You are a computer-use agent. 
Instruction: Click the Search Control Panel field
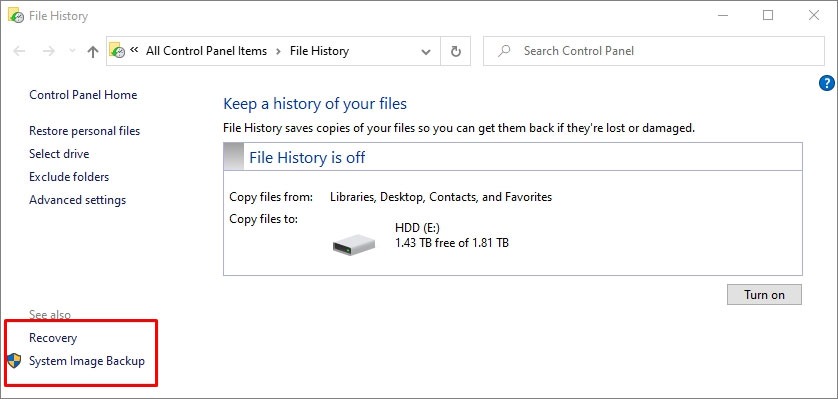pos(654,51)
